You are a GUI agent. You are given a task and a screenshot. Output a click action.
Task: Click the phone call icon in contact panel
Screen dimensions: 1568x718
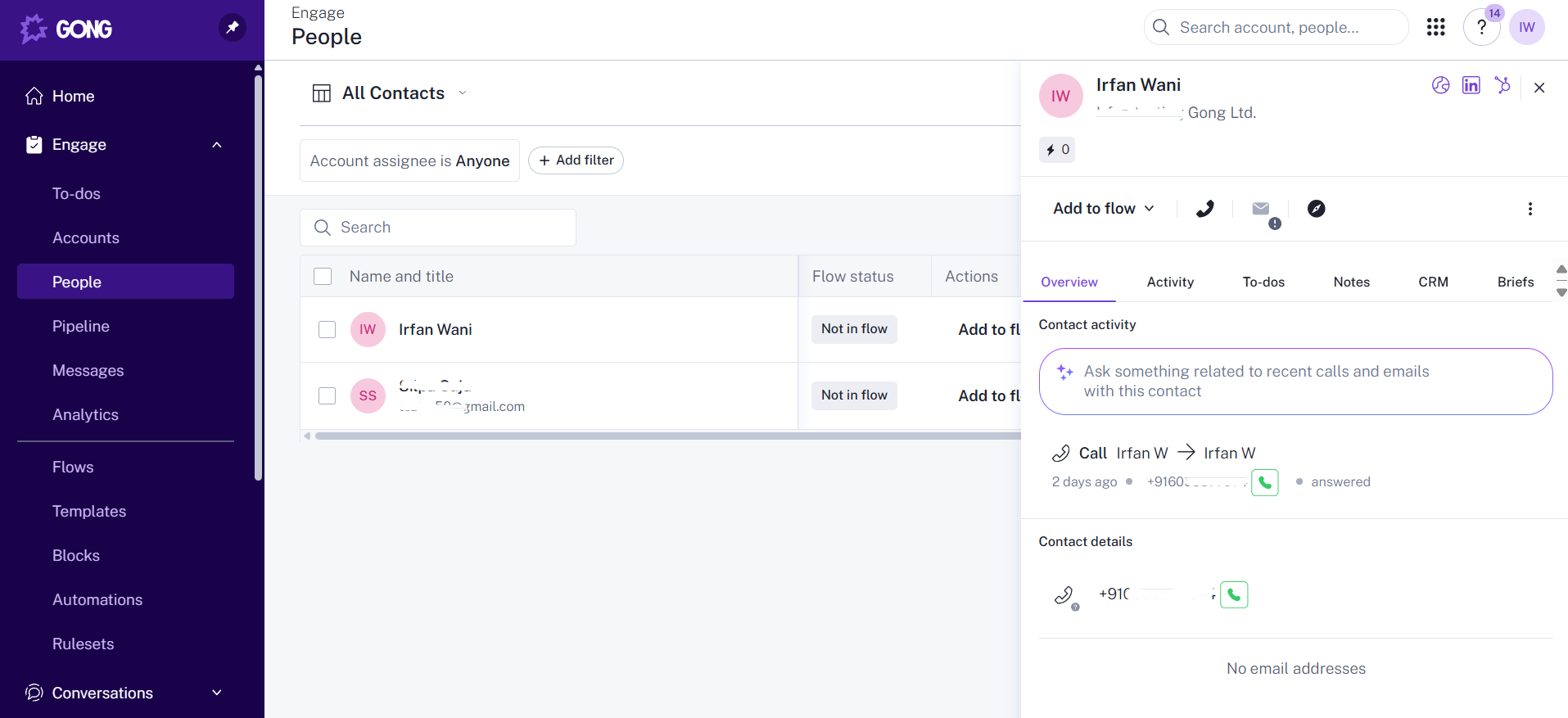tap(1204, 209)
